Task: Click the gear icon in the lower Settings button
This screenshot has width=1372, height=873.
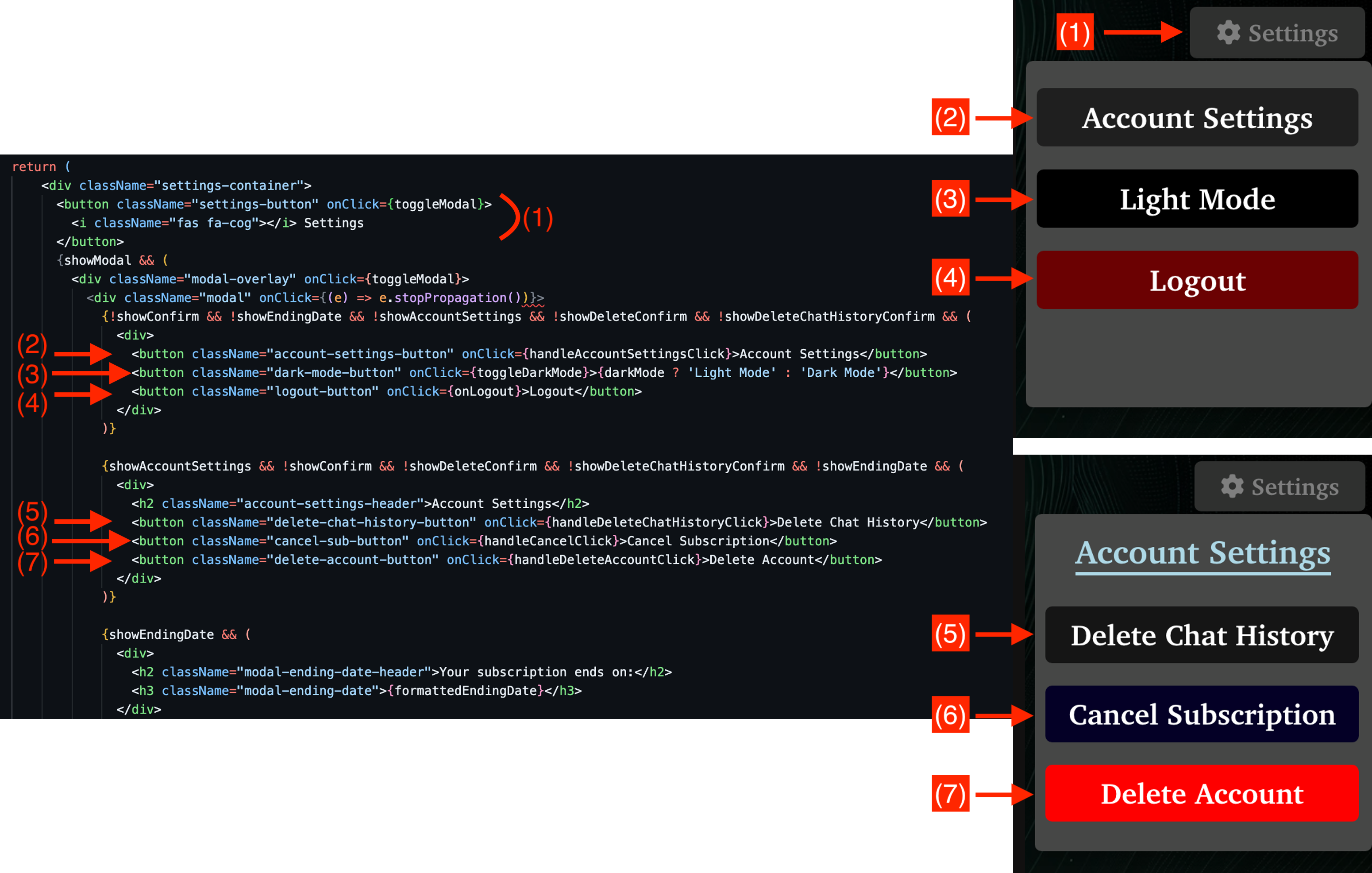Action: pos(1232,486)
